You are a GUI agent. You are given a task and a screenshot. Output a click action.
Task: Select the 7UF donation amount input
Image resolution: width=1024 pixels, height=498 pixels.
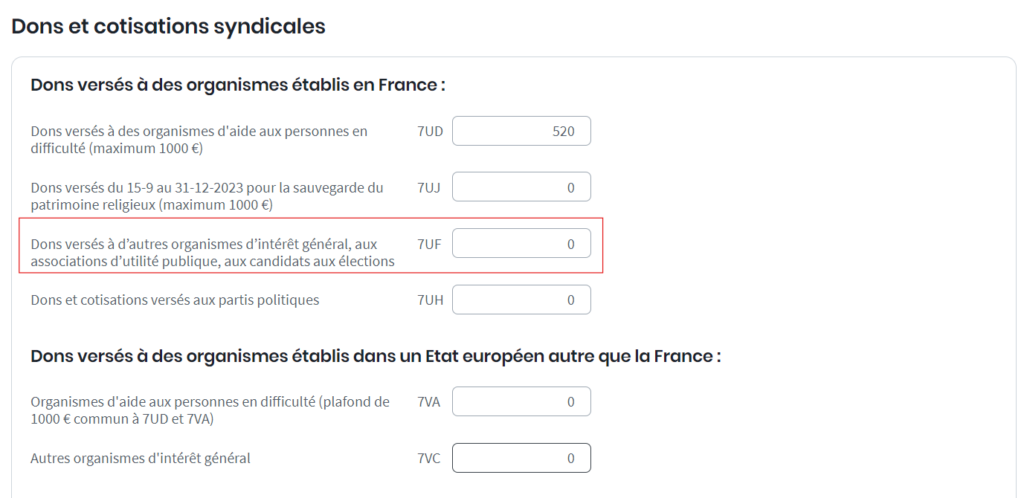(x=521, y=243)
